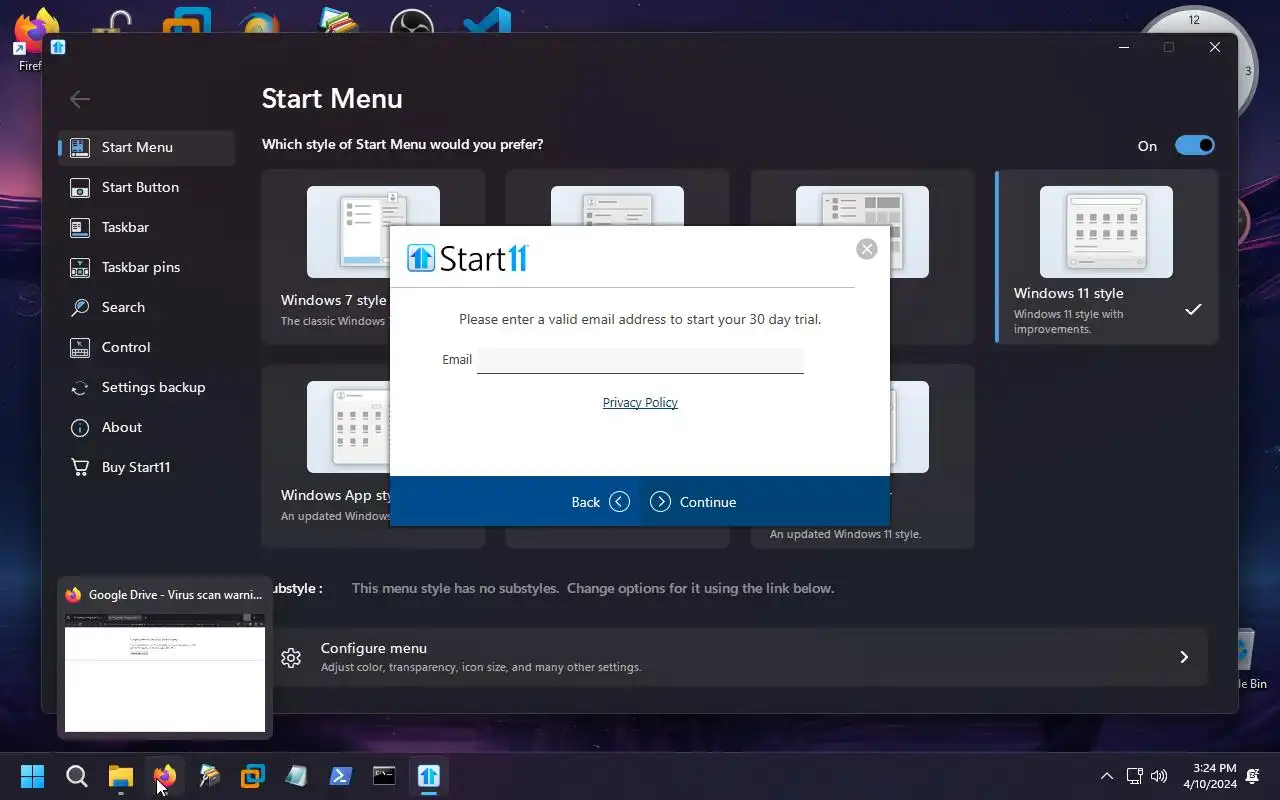Click the Taskbar sidebar icon
This screenshot has height=800, width=1280.
click(x=80, y=227)
